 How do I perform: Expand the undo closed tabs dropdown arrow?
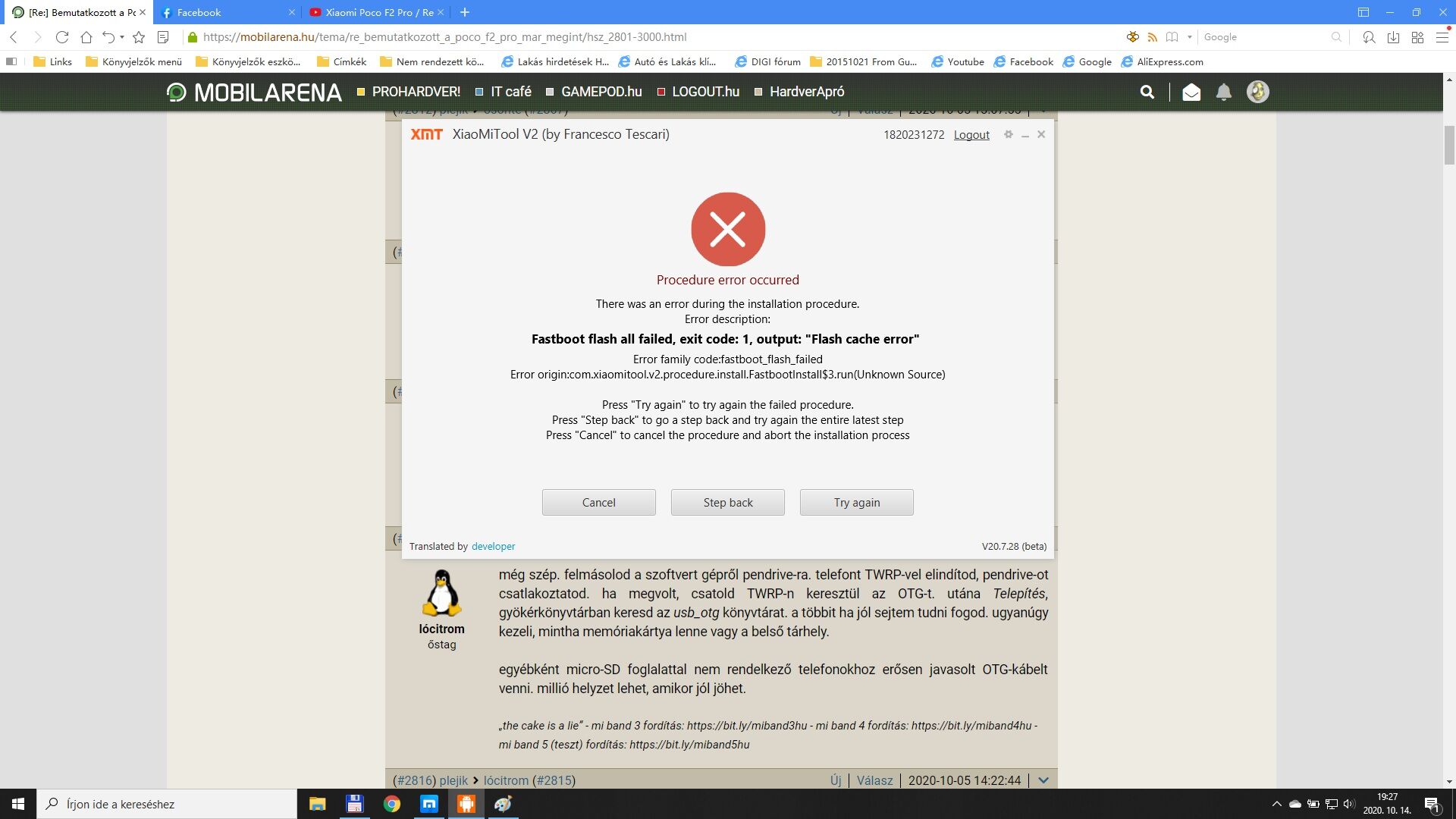121,36
